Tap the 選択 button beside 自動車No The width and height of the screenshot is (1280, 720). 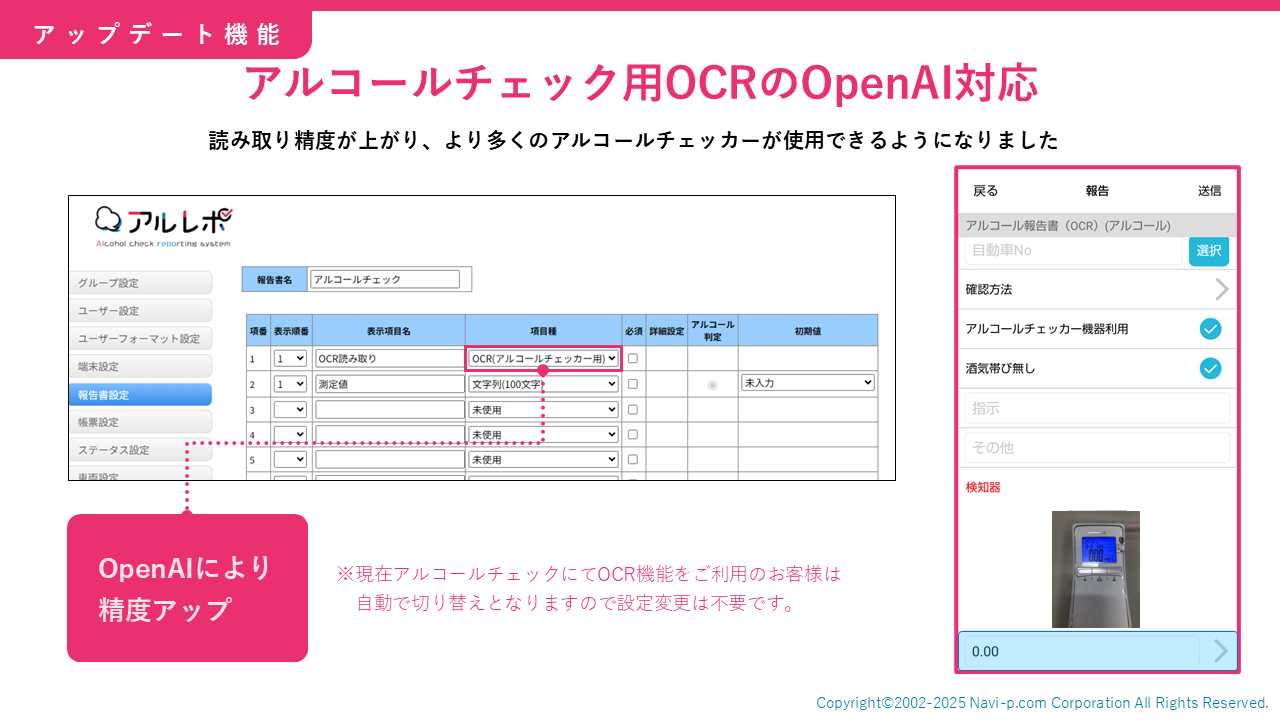click(x=1209, y=250)
